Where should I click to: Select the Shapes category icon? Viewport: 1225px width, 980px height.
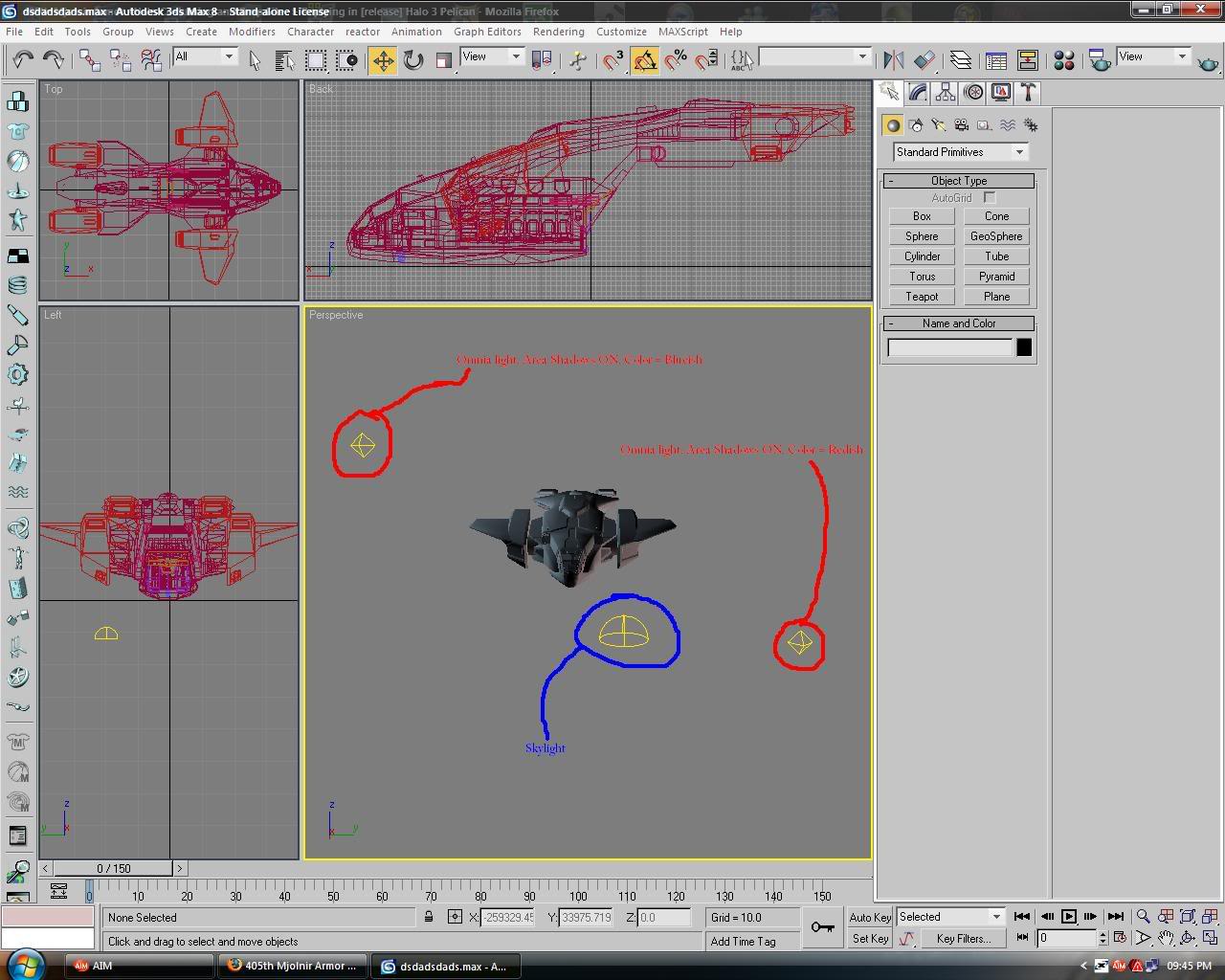point(916,125)
